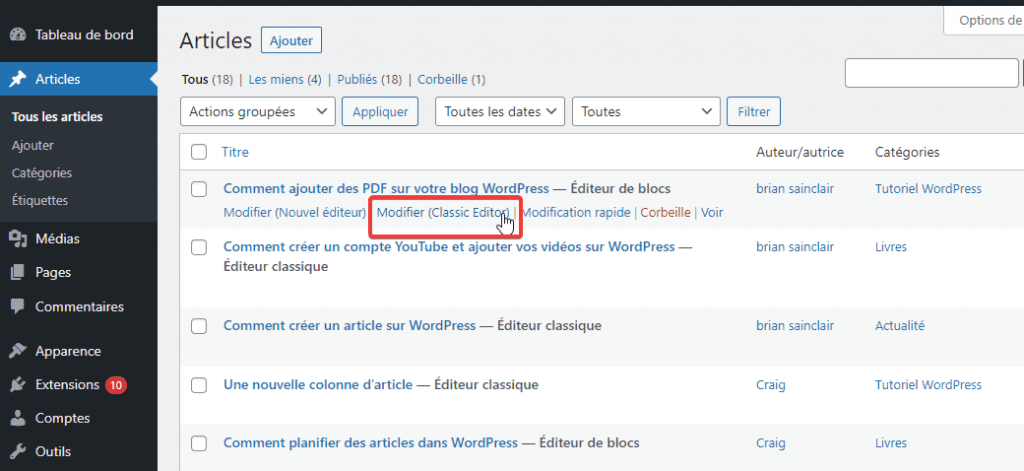Click the Voir link for PDF article
Image resolution: width=1024 pixels, height=471 pixels.
(712, 212)
